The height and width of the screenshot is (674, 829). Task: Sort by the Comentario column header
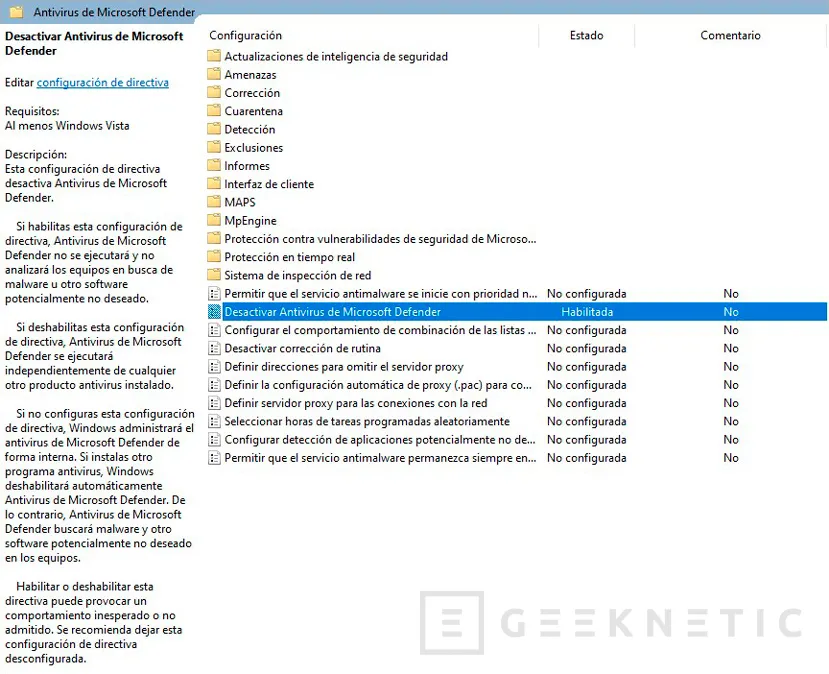coord(730,35)
